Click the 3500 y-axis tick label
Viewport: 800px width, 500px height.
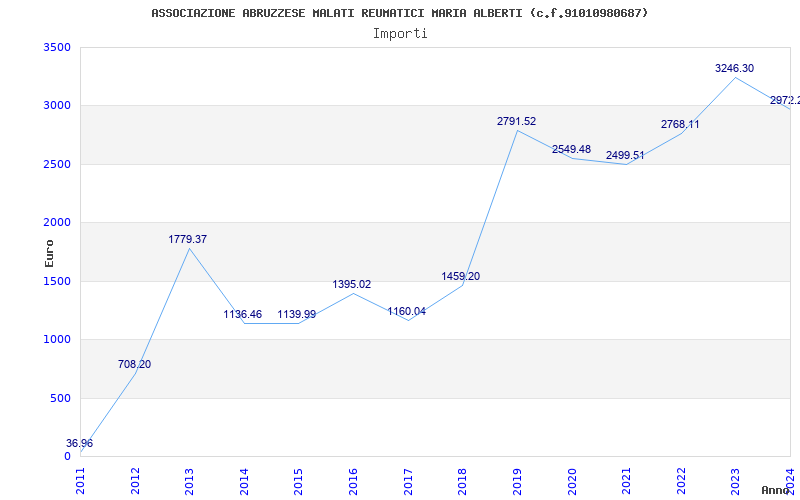coord(57,47)
